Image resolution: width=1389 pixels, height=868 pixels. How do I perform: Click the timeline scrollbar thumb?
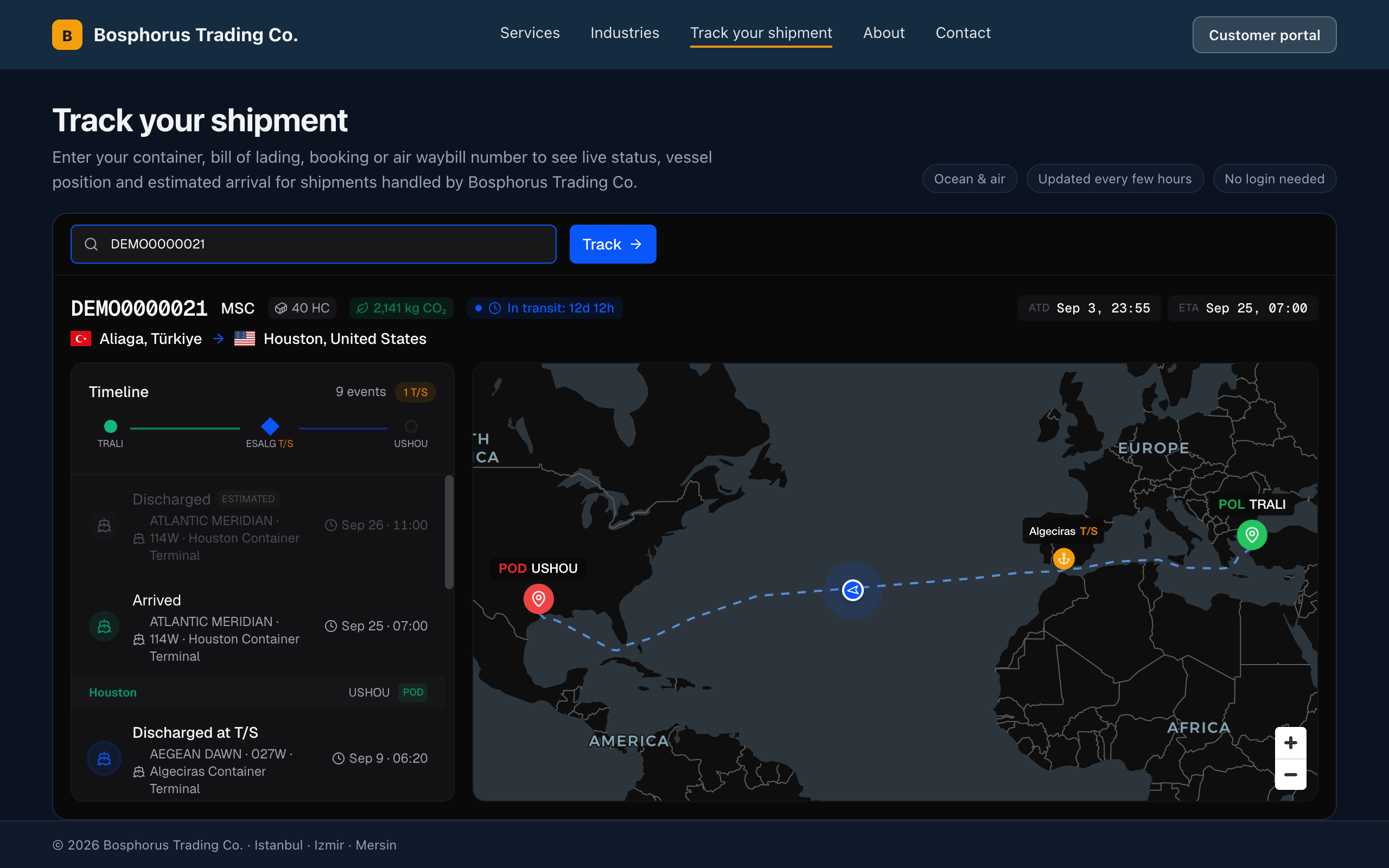click(449, 532)
